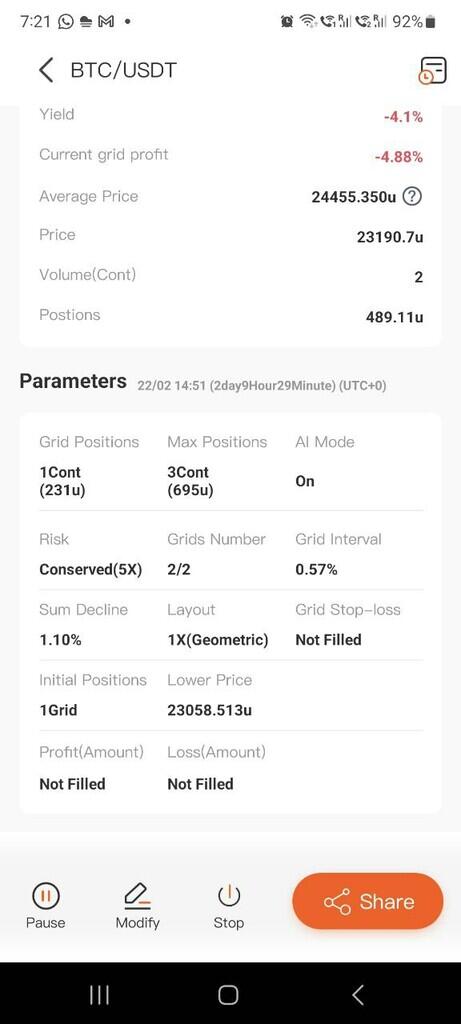The height and width of the screenshot is (1024, 461).
Task: Select the Layout 1X(Geometric) value
Action: [x=217, y=640]
